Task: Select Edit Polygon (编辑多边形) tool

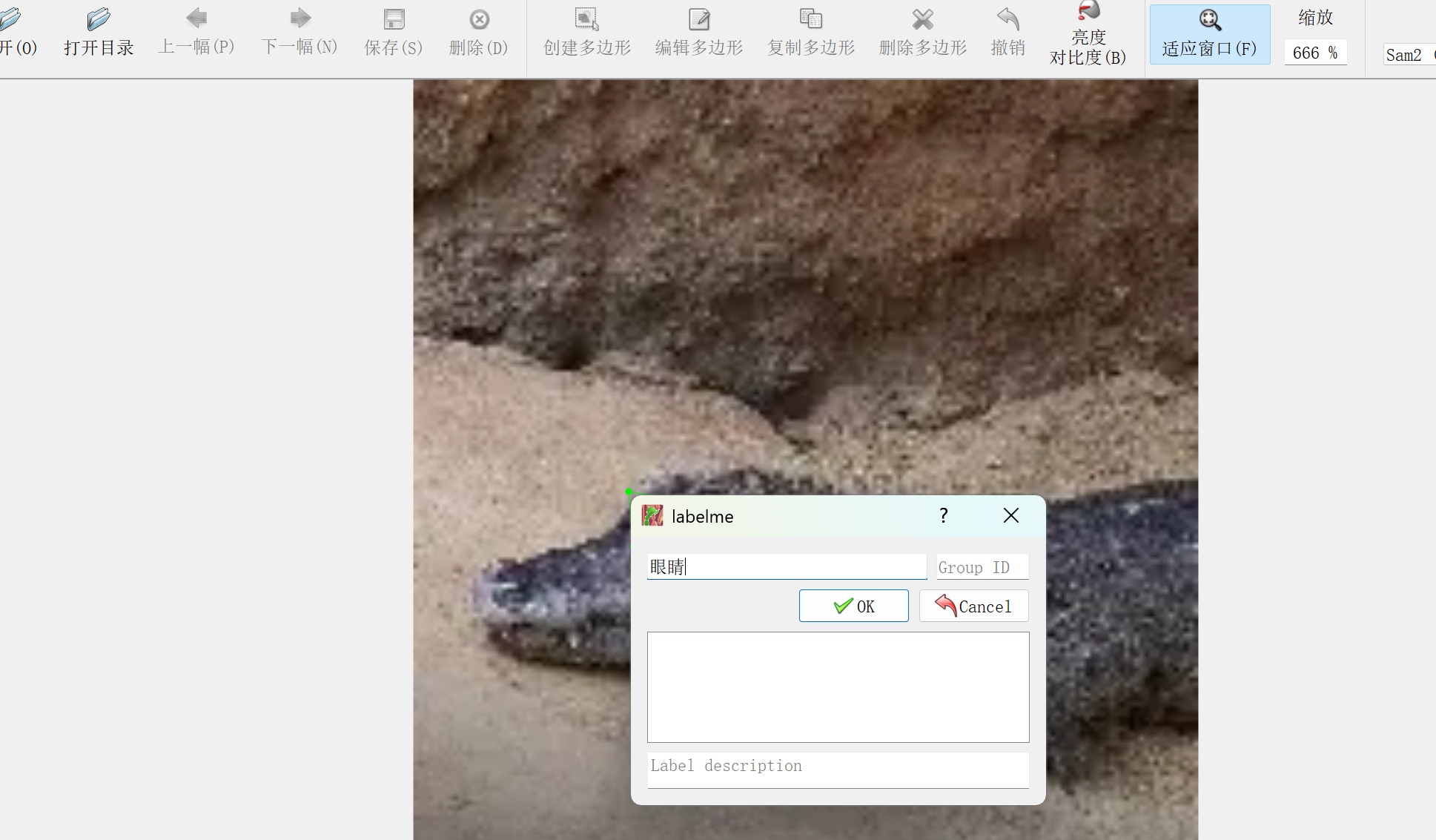Action: 698,19
